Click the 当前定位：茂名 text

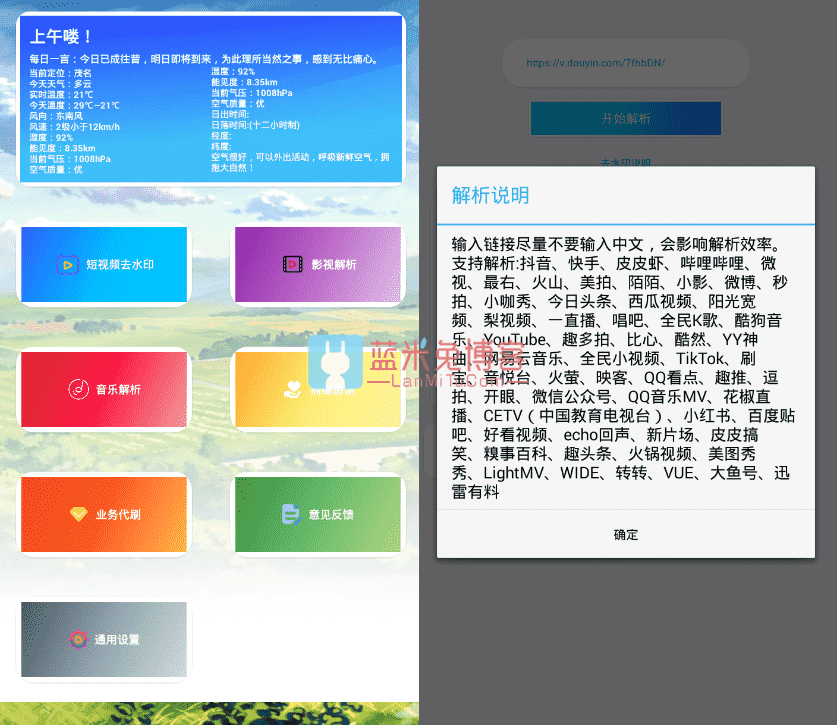(60, 73)
